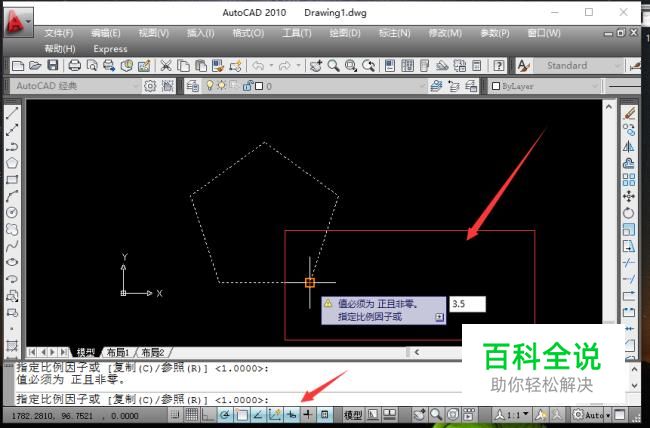Click the scale factor input showing 3.5
Image resolution: width=650 pixels, height=428 pixels.
pyautogui.click(x=467, y=304)
